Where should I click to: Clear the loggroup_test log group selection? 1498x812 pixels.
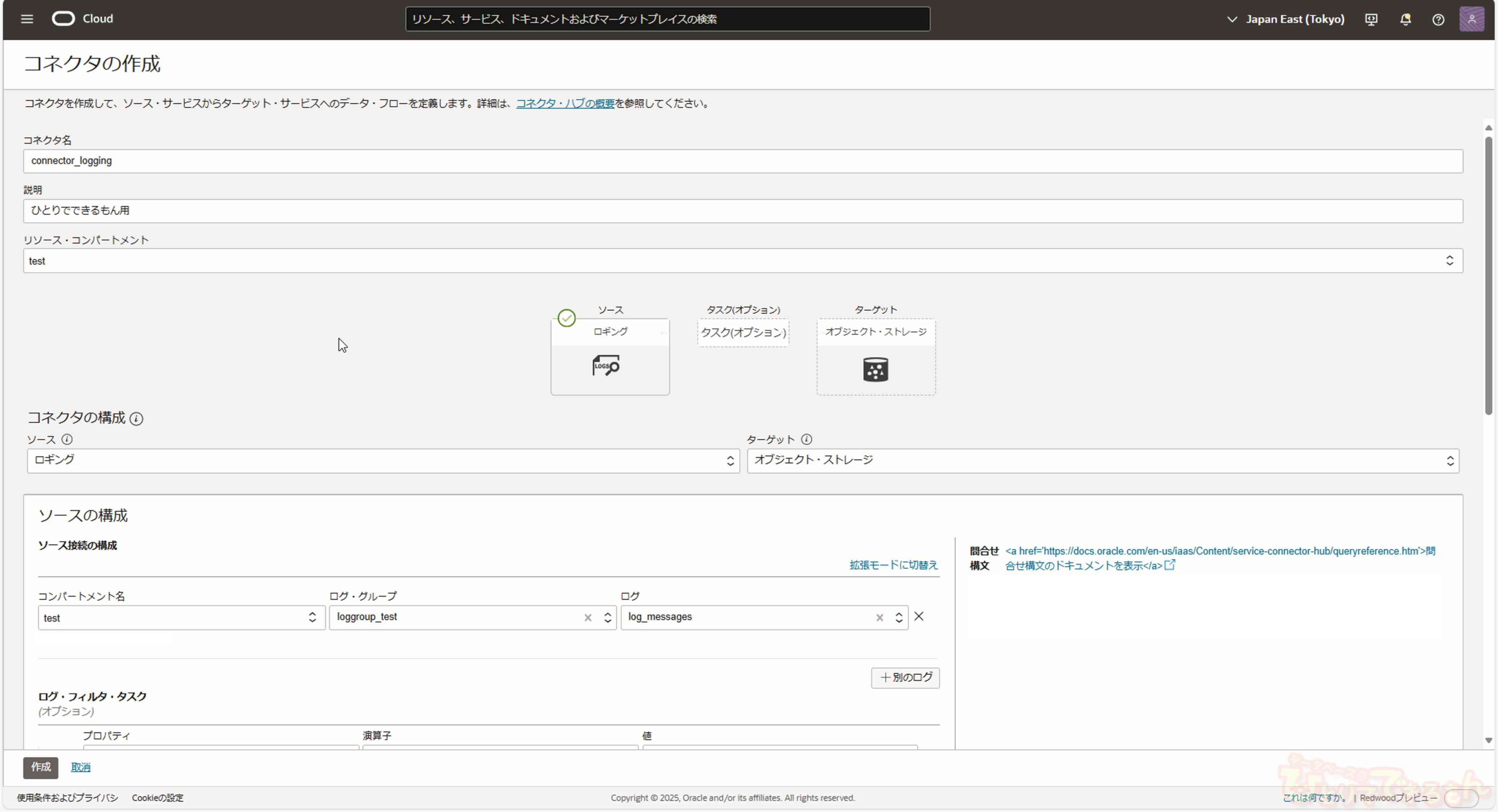588,618
